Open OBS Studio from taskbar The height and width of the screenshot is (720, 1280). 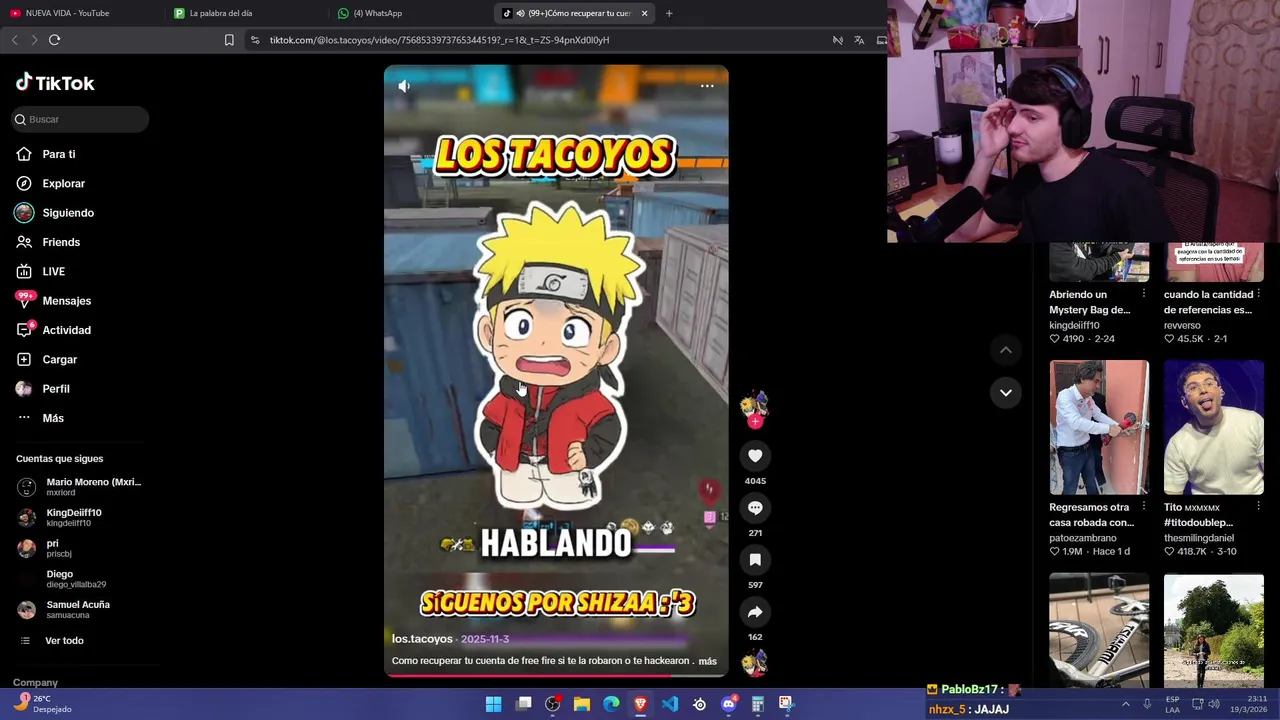pos(552,704)
